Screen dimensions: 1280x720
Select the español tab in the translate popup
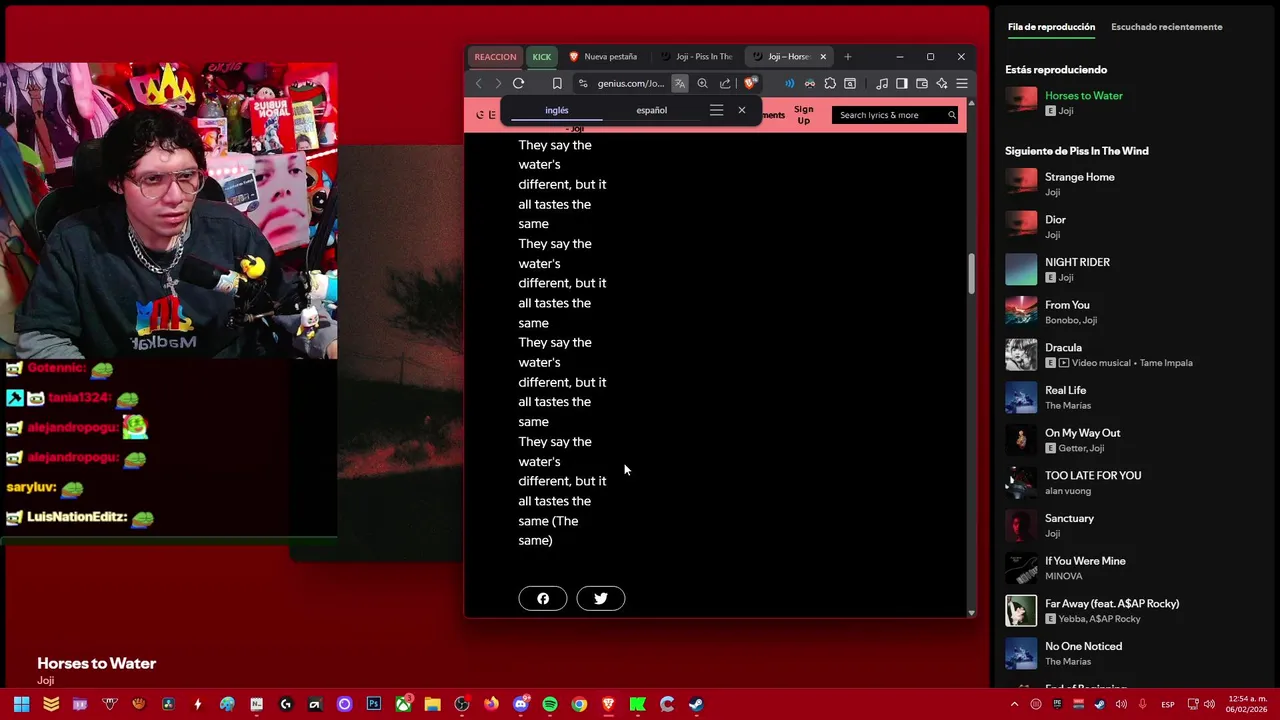(652, 110)
